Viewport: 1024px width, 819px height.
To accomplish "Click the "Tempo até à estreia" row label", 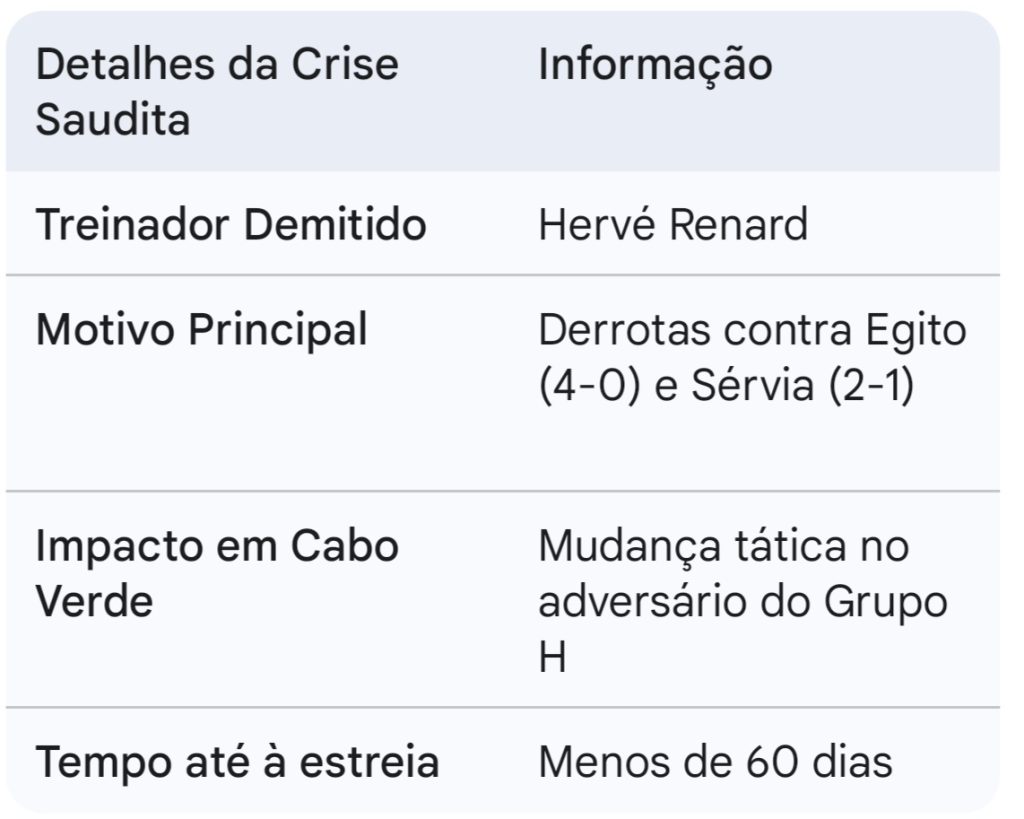I will click(237, 762).
